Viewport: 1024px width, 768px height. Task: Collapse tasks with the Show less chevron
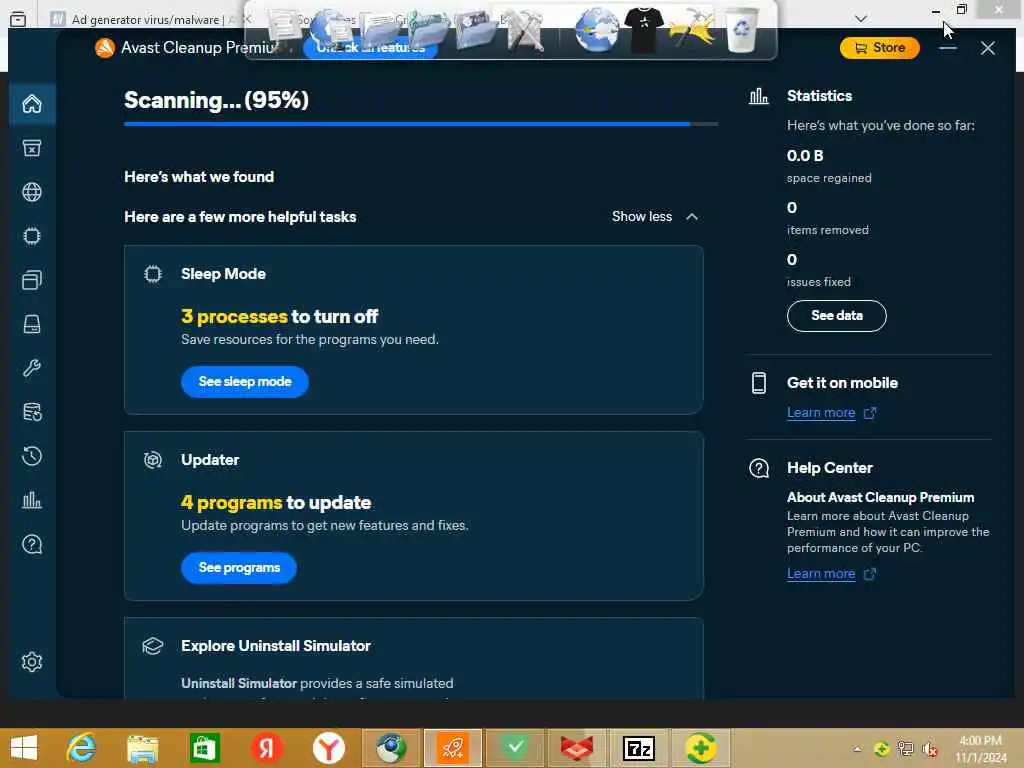point(692,217)
